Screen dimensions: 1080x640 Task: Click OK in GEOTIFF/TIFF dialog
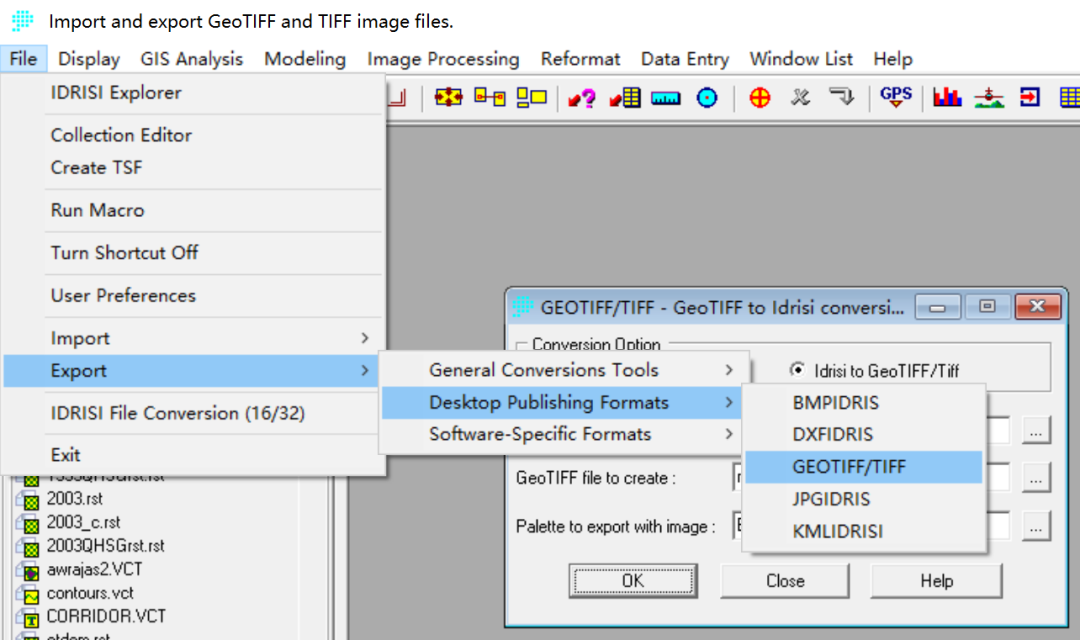(x=633, y=581)
